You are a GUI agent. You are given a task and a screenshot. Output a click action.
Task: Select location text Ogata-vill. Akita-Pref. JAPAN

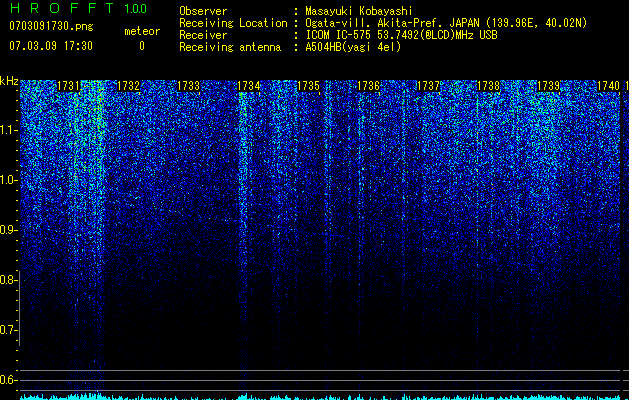tap(392, 23)
